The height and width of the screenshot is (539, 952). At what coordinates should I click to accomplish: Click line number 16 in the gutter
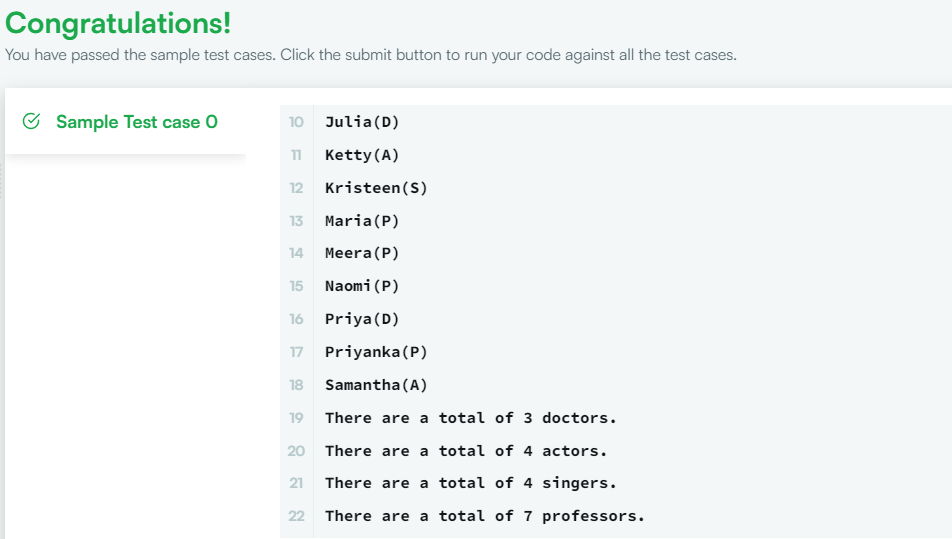point(296,319)
